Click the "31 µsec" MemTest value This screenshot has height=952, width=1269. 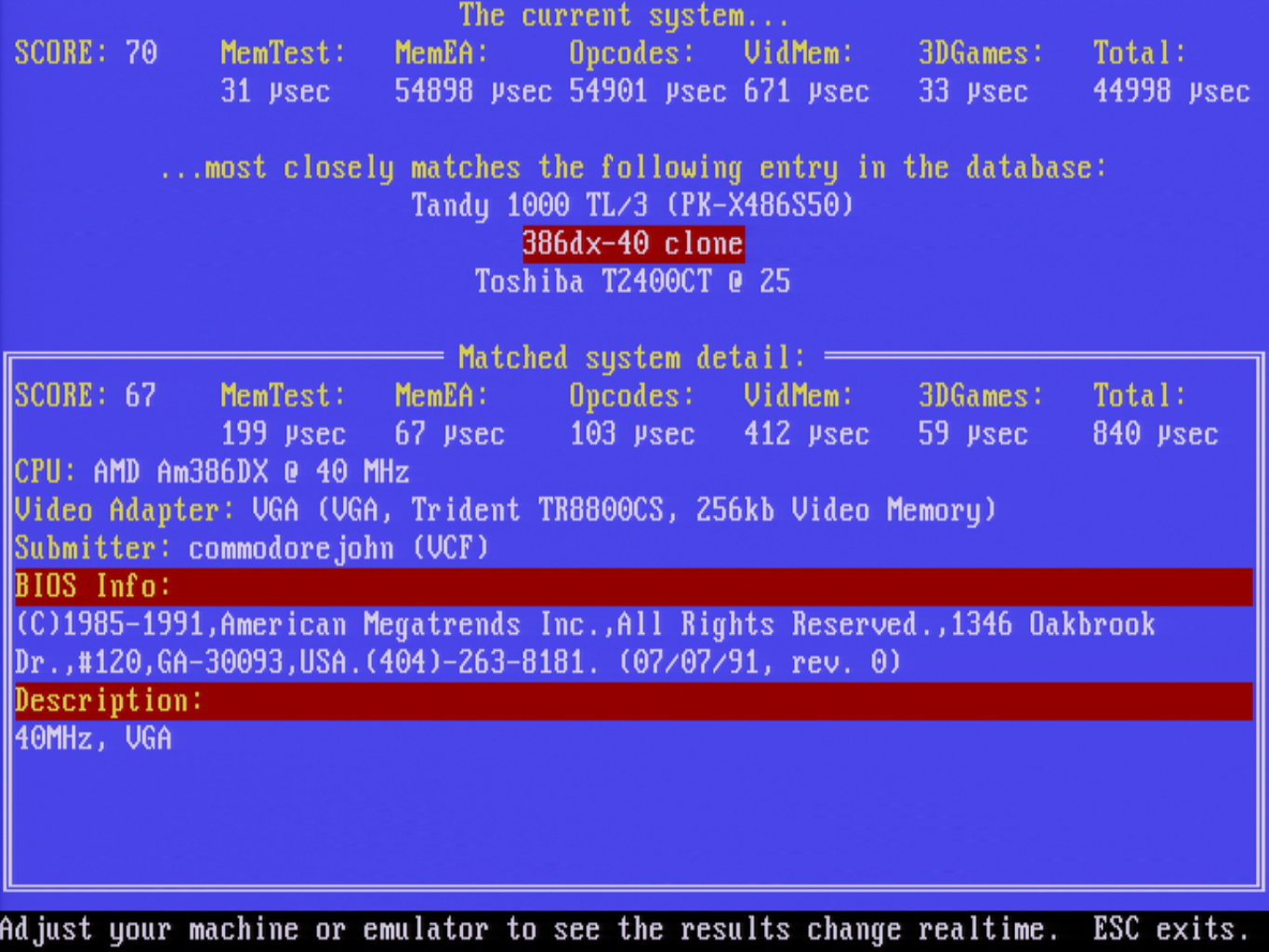tap(275, 91)
